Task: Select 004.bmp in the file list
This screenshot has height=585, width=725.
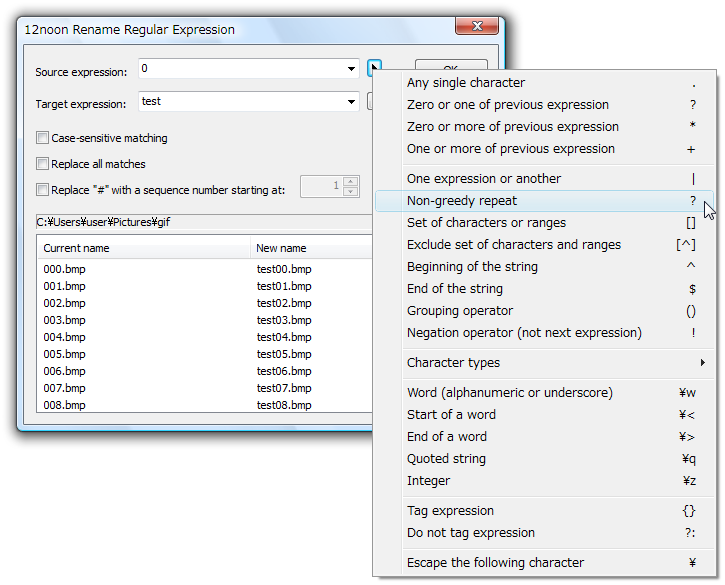Action: [x=63, y=337]
